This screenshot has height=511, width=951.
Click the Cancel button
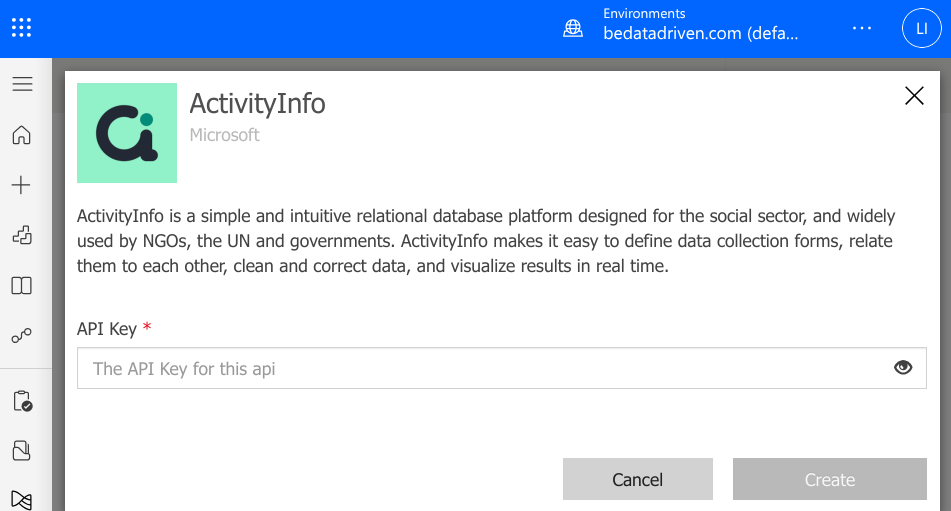637,479
